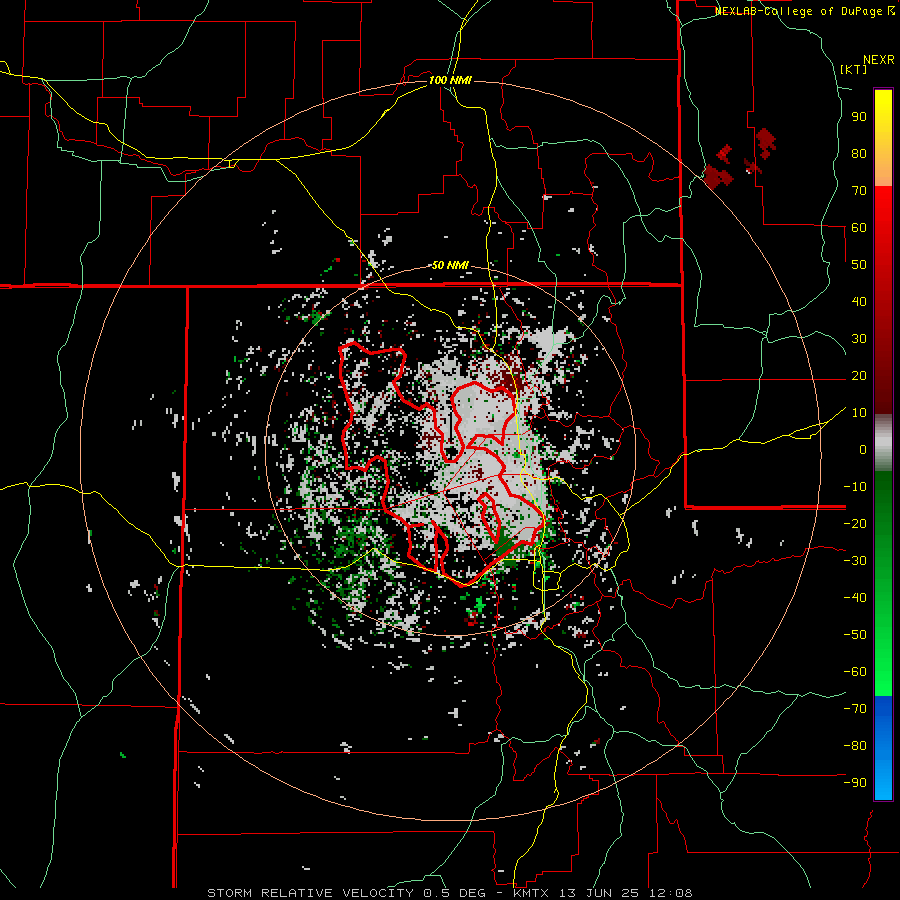Image resolution: width=900 pixels, height=900 pixels.
Task: Click the -20 value on velocity scale
Action: click(x=855, y=523)
